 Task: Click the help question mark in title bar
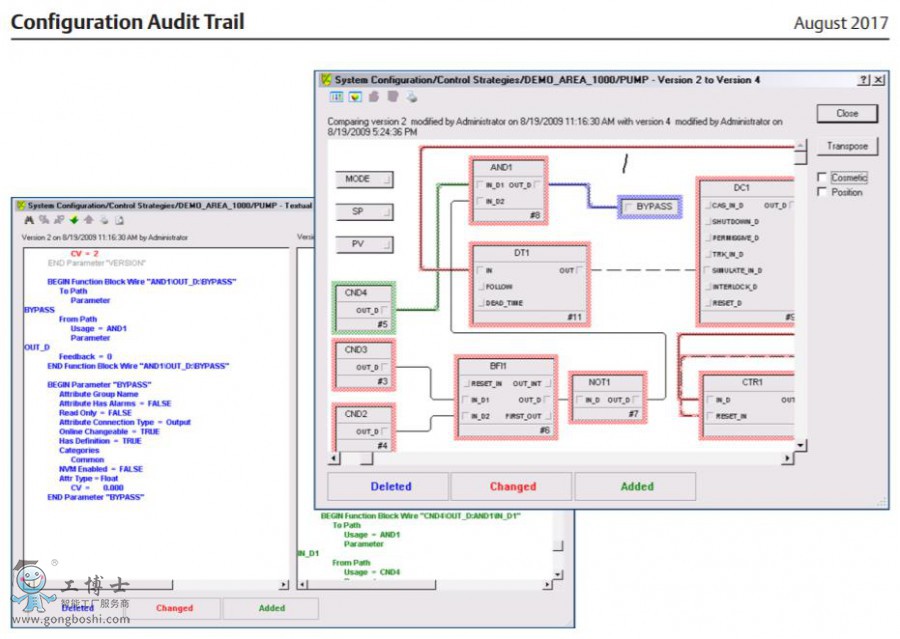click(x=863, y=80)
